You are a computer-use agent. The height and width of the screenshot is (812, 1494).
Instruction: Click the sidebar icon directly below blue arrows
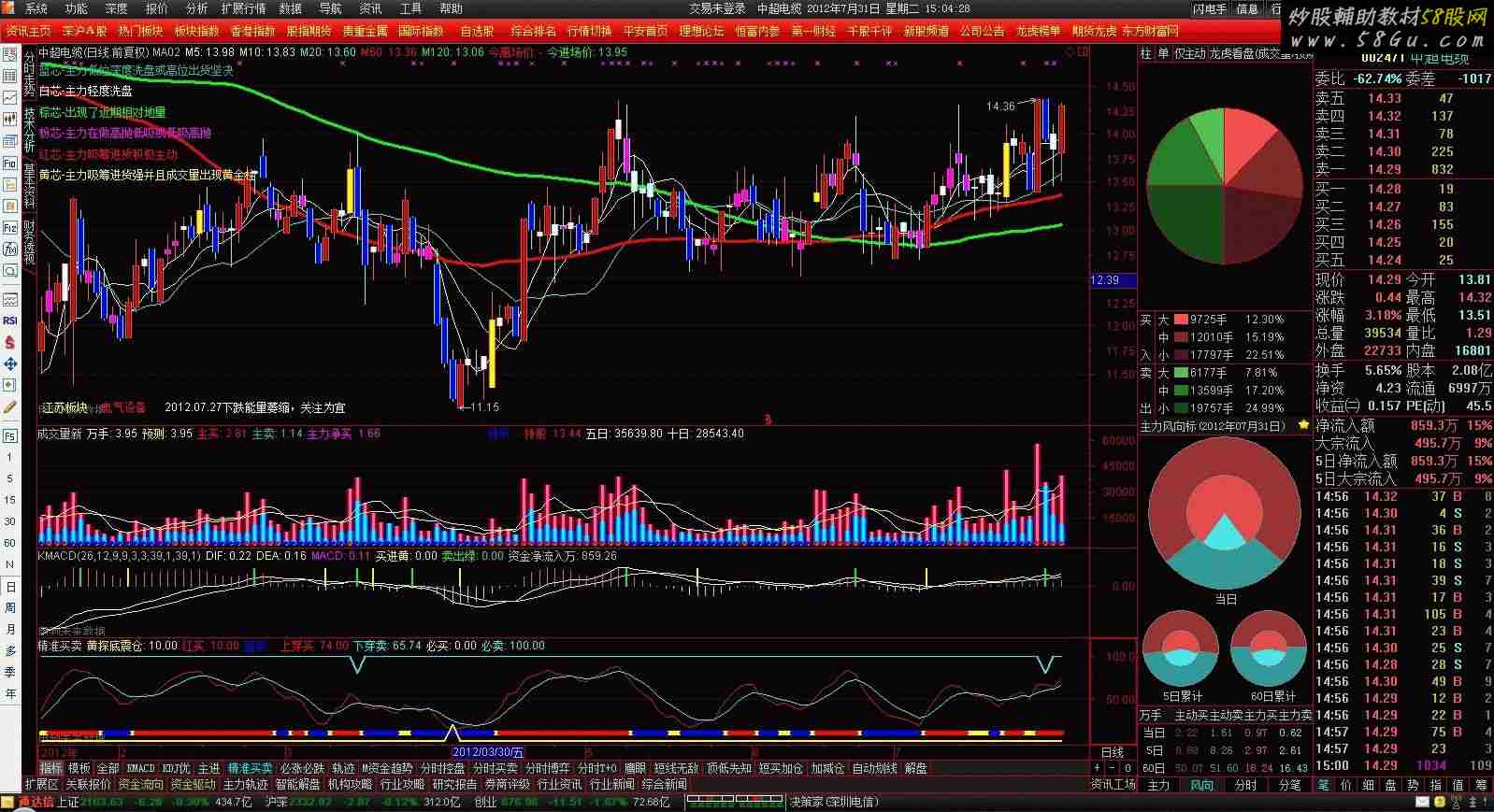coord(10,385)
